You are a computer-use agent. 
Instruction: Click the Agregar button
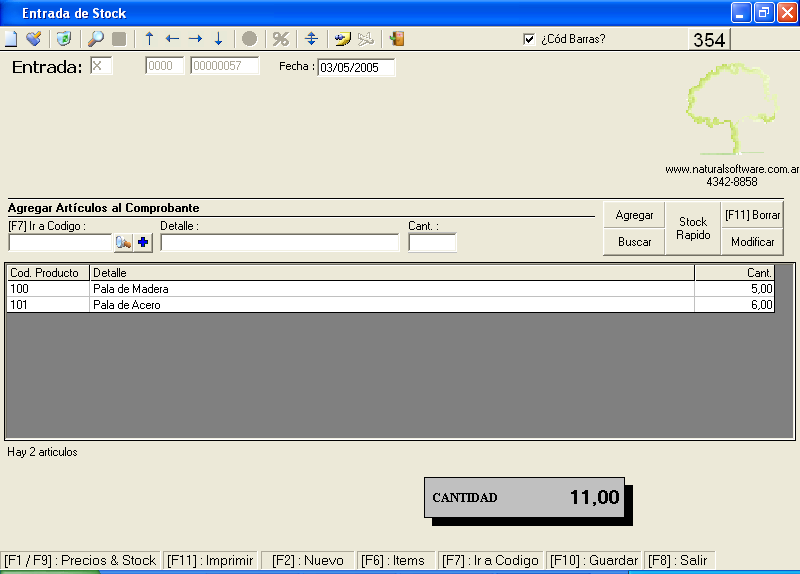[x=634, y=215]
